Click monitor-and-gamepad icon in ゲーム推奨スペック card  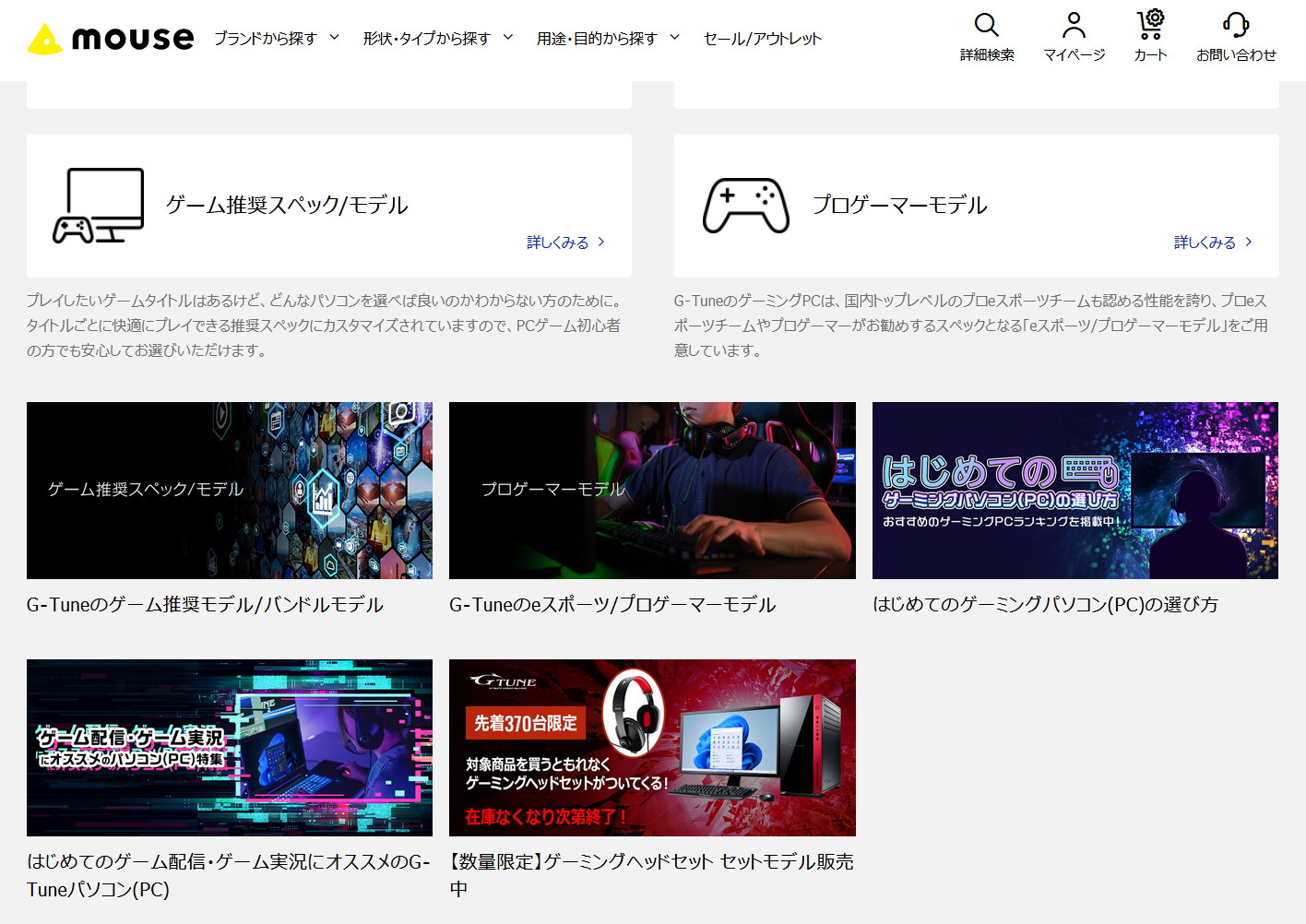(x=99, y=206)
